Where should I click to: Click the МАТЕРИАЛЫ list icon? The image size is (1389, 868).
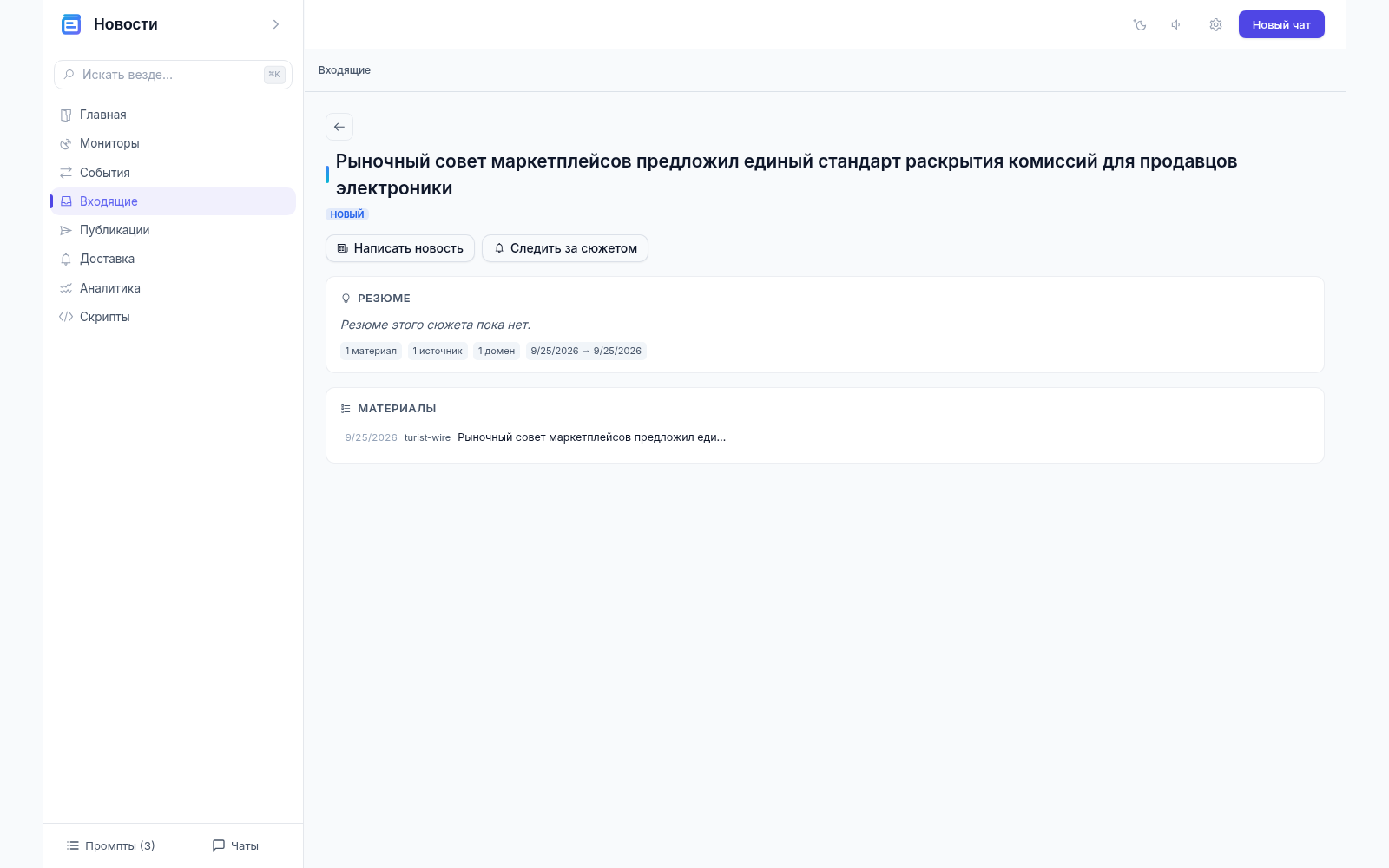346,409
